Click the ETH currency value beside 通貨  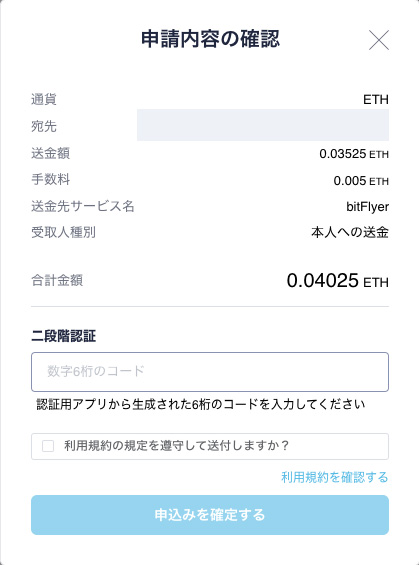pyautogui.click(x=375, y=99)
